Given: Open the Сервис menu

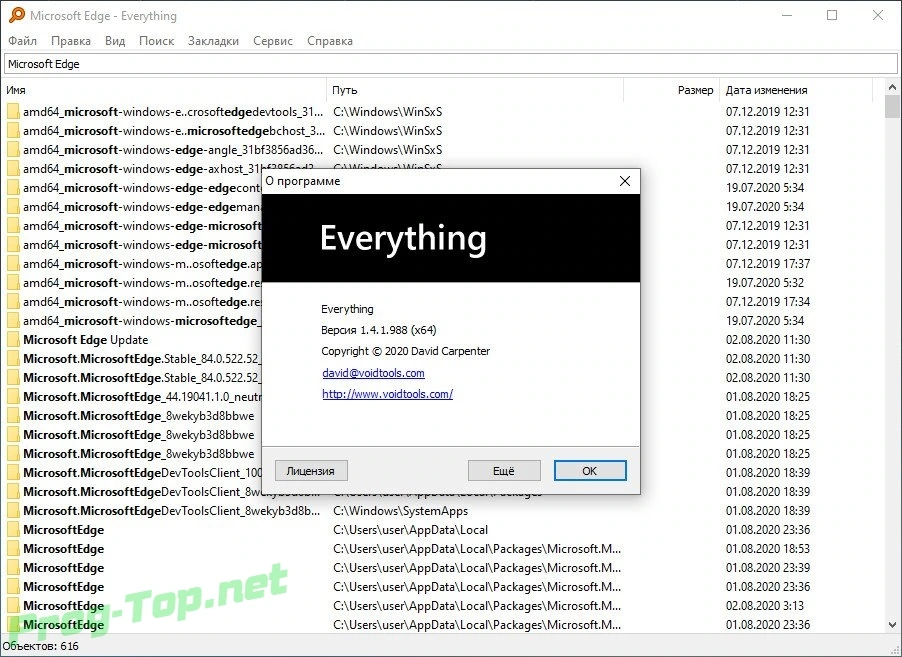Looking at the screenshot, I should tap(273, 41).
